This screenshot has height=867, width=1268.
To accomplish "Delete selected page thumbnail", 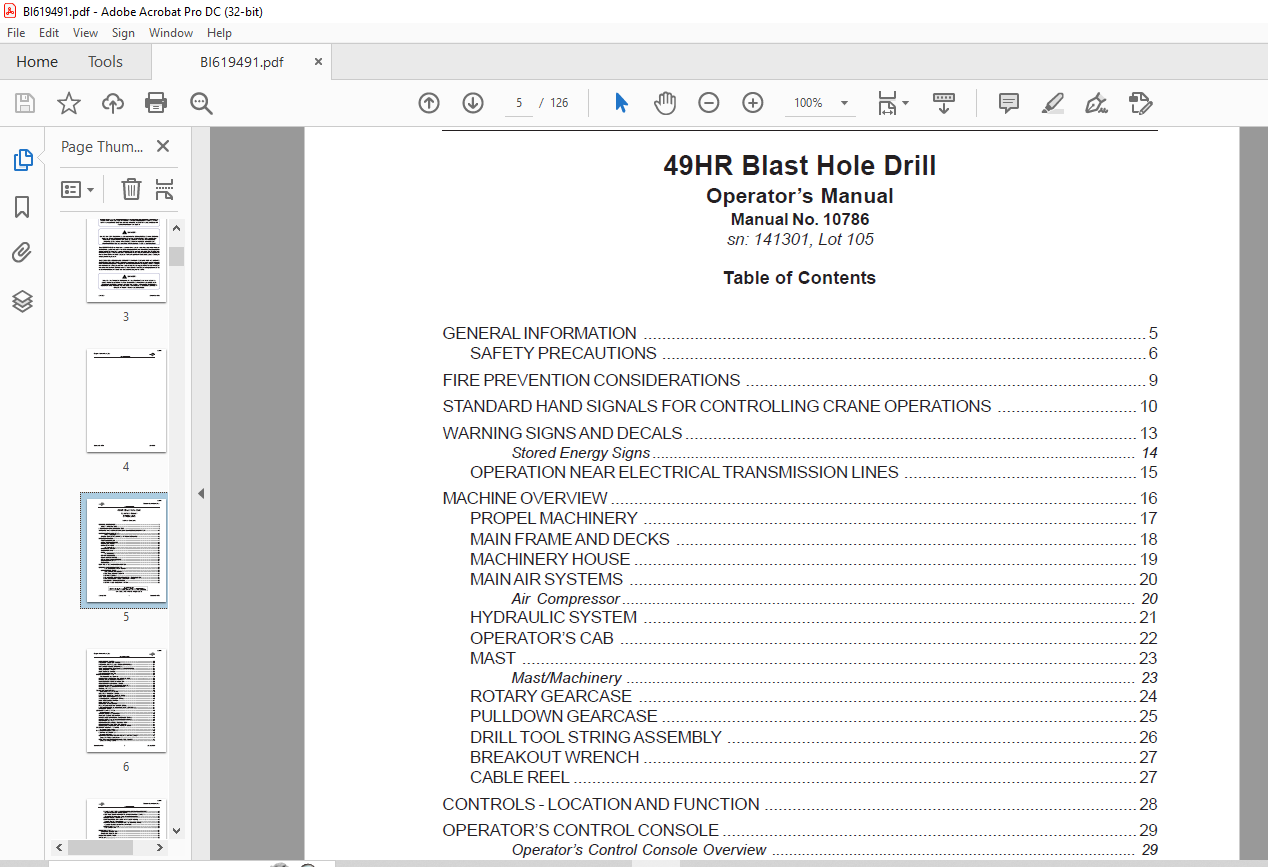I will click(131, 189).
